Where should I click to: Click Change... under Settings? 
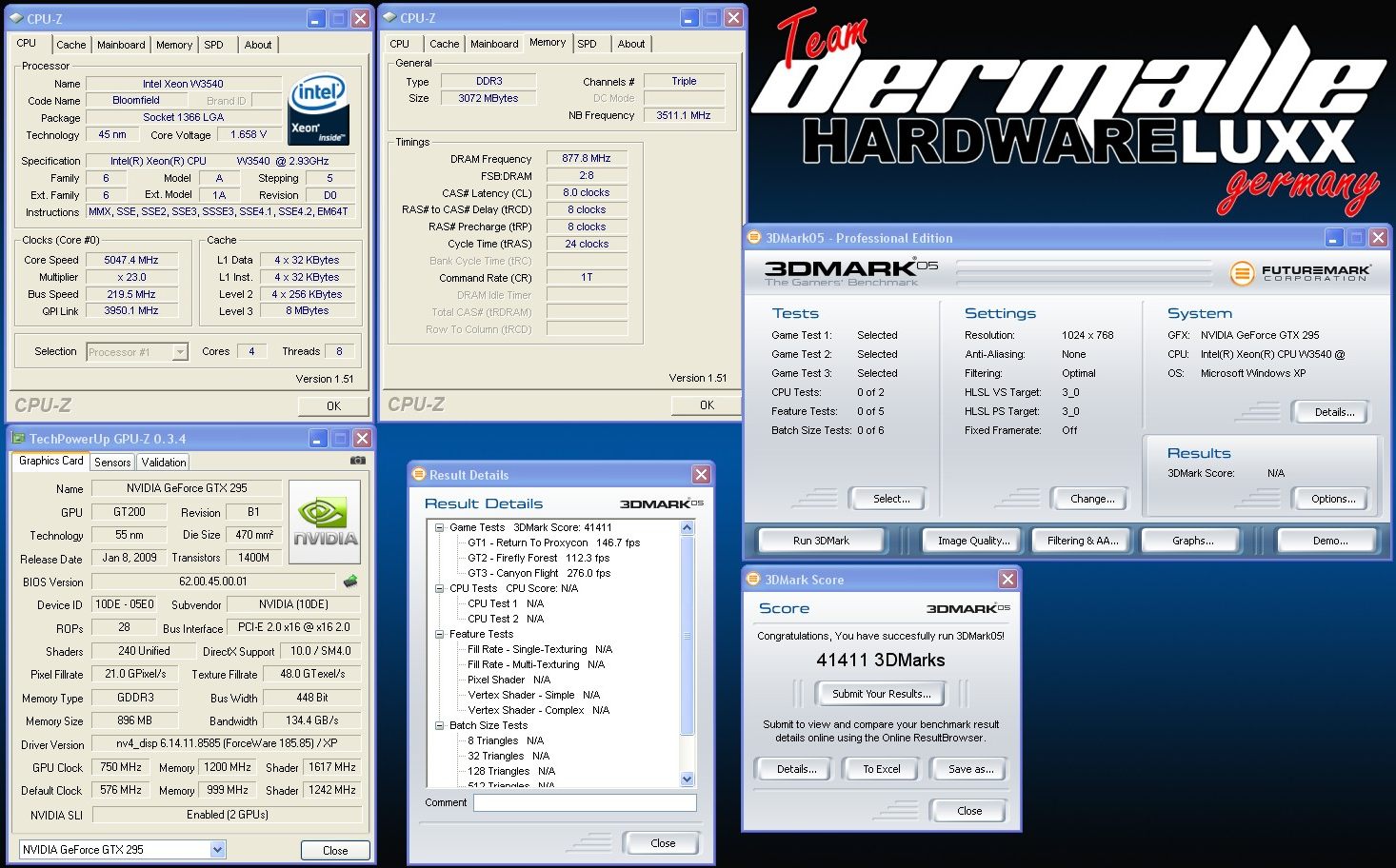[1092, 499]
